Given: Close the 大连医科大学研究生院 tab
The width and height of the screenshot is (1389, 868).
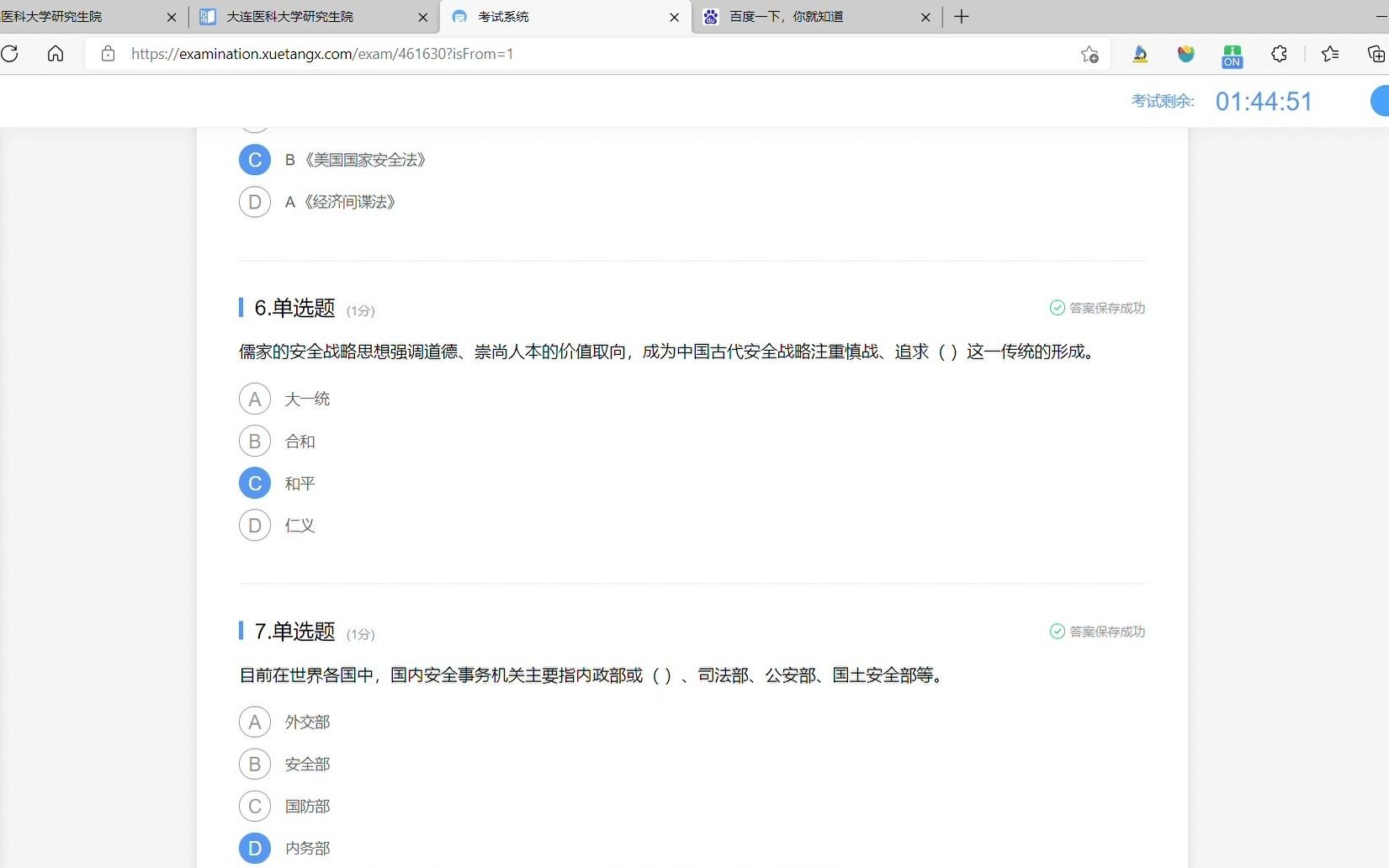Looking at the screenshot, I should coord(423,17).
